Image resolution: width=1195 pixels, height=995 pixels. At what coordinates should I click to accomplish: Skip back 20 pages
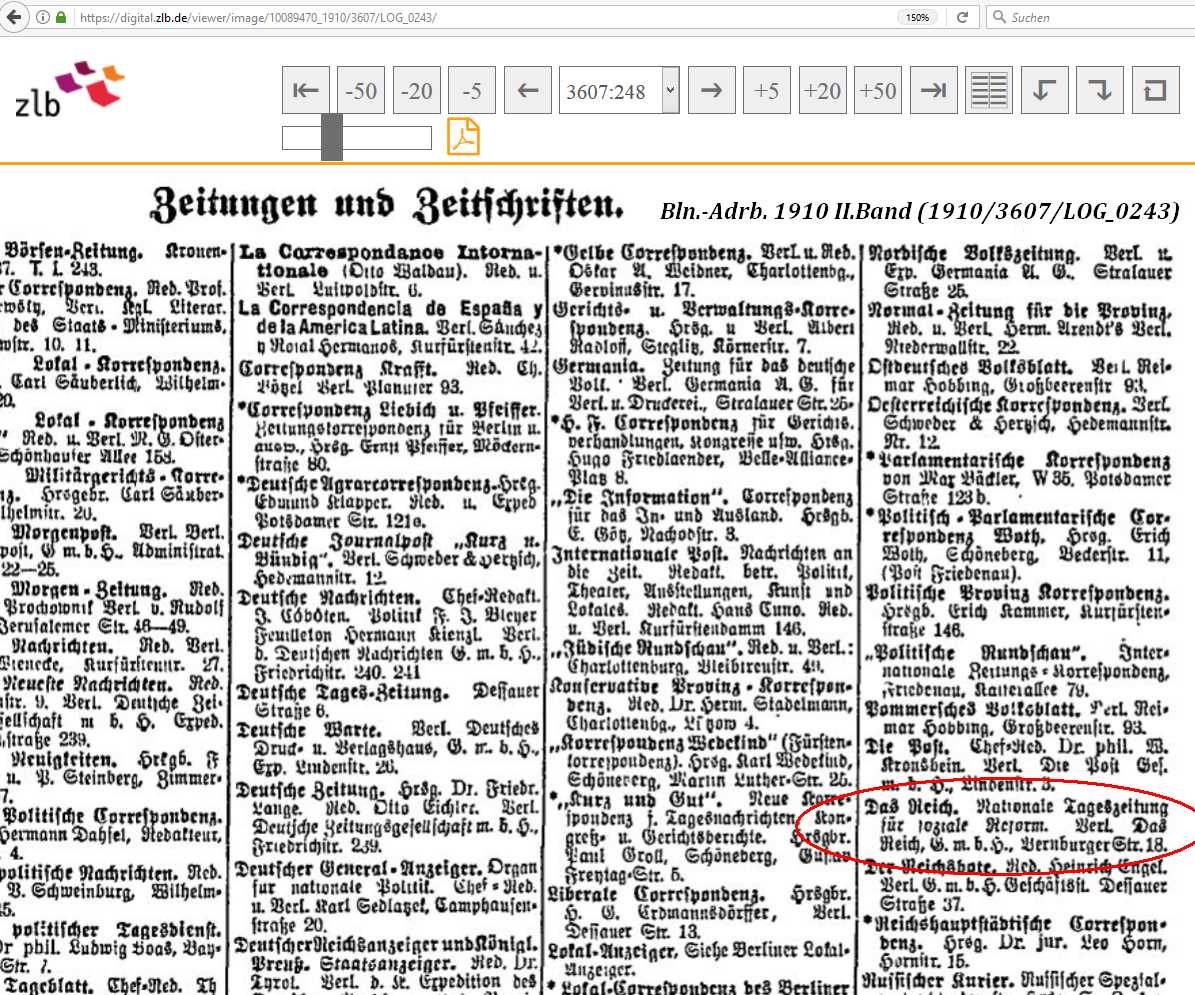416,91
